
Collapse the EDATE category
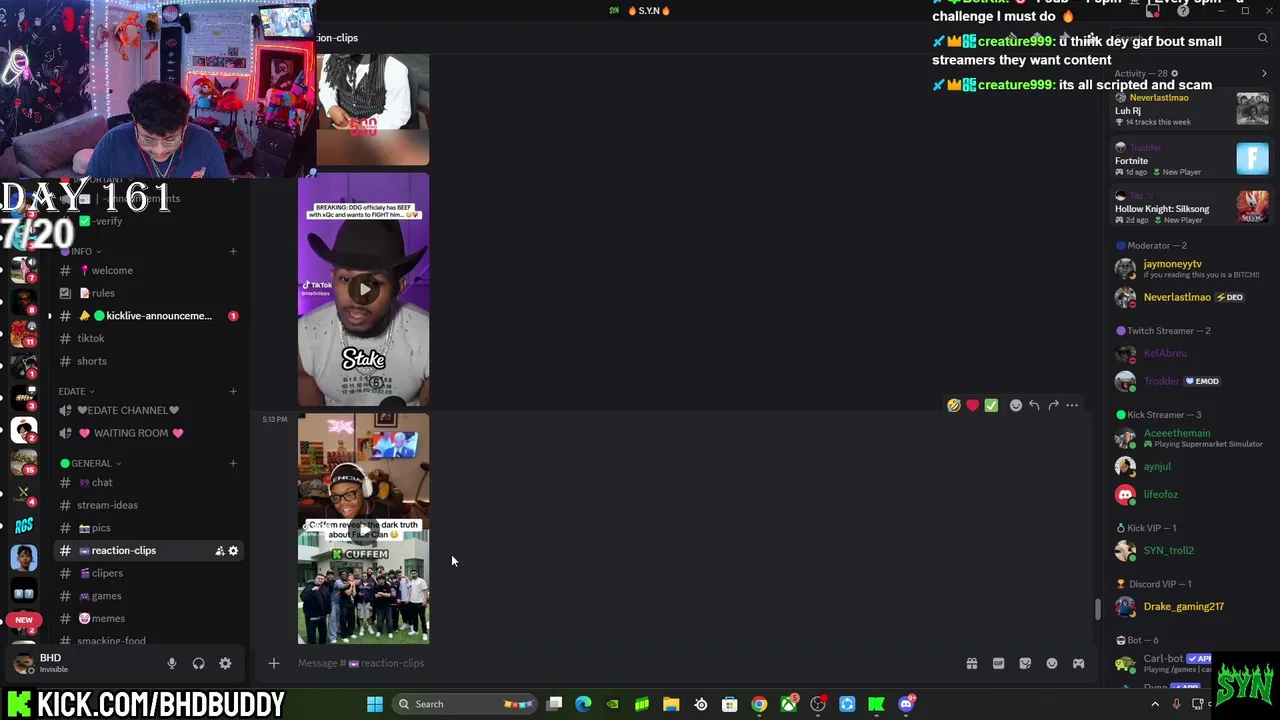[77, 391]
